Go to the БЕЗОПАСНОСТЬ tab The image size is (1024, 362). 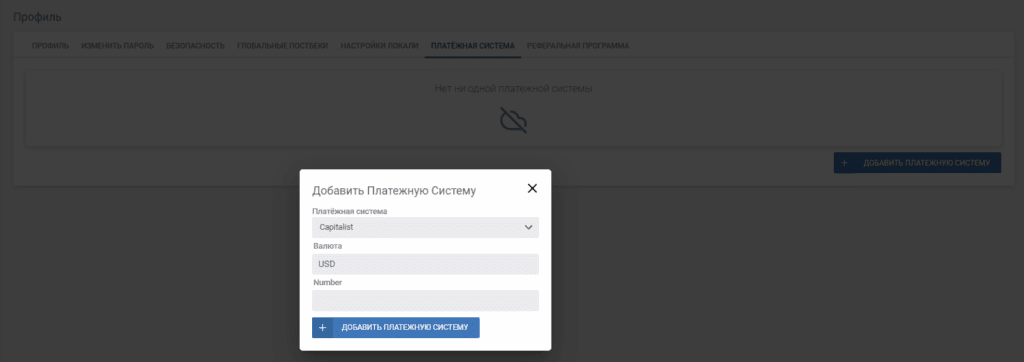(x=195, y=46)
